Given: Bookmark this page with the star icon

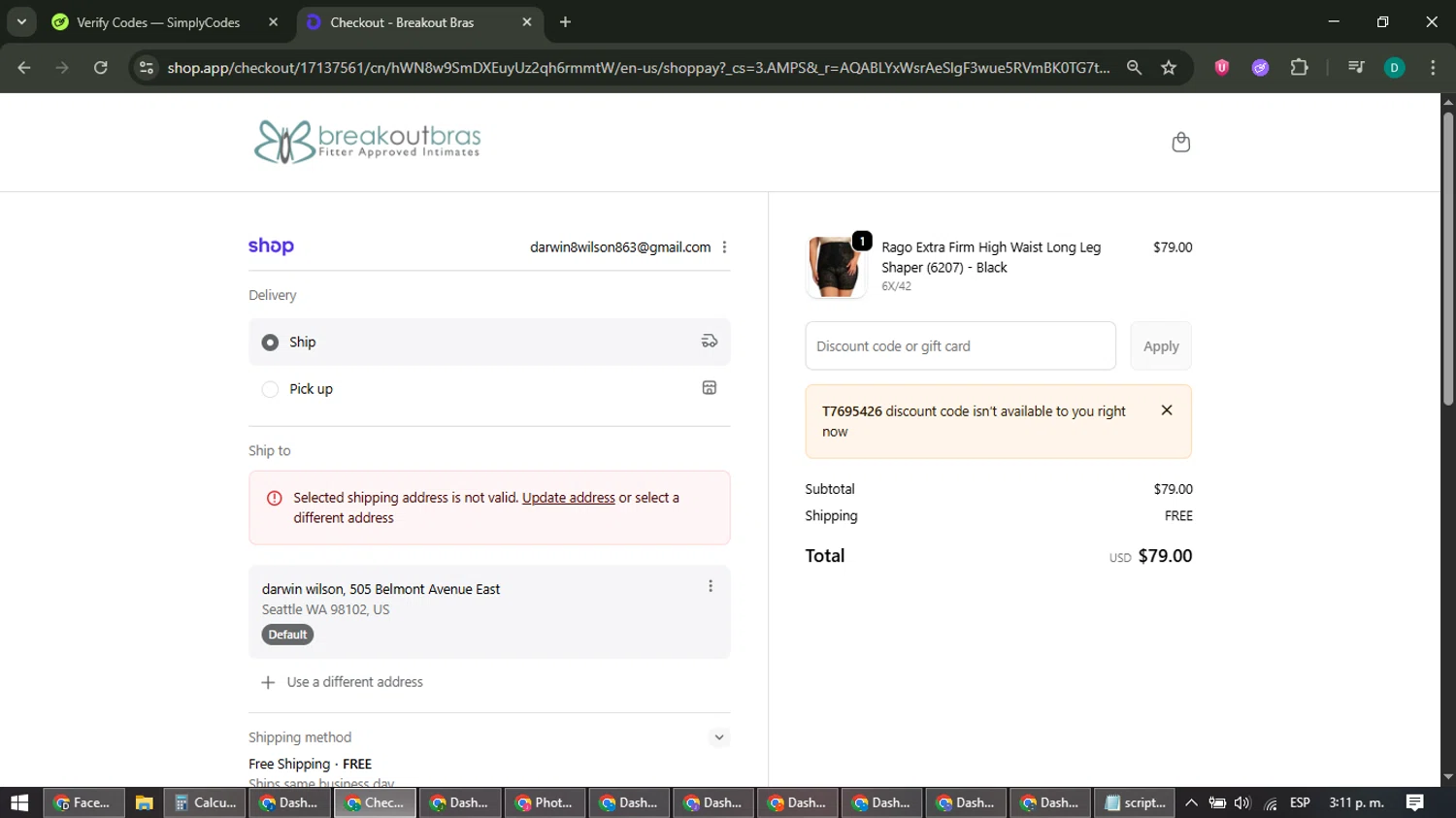Looking at the screenshot, I should [1169, 68].
